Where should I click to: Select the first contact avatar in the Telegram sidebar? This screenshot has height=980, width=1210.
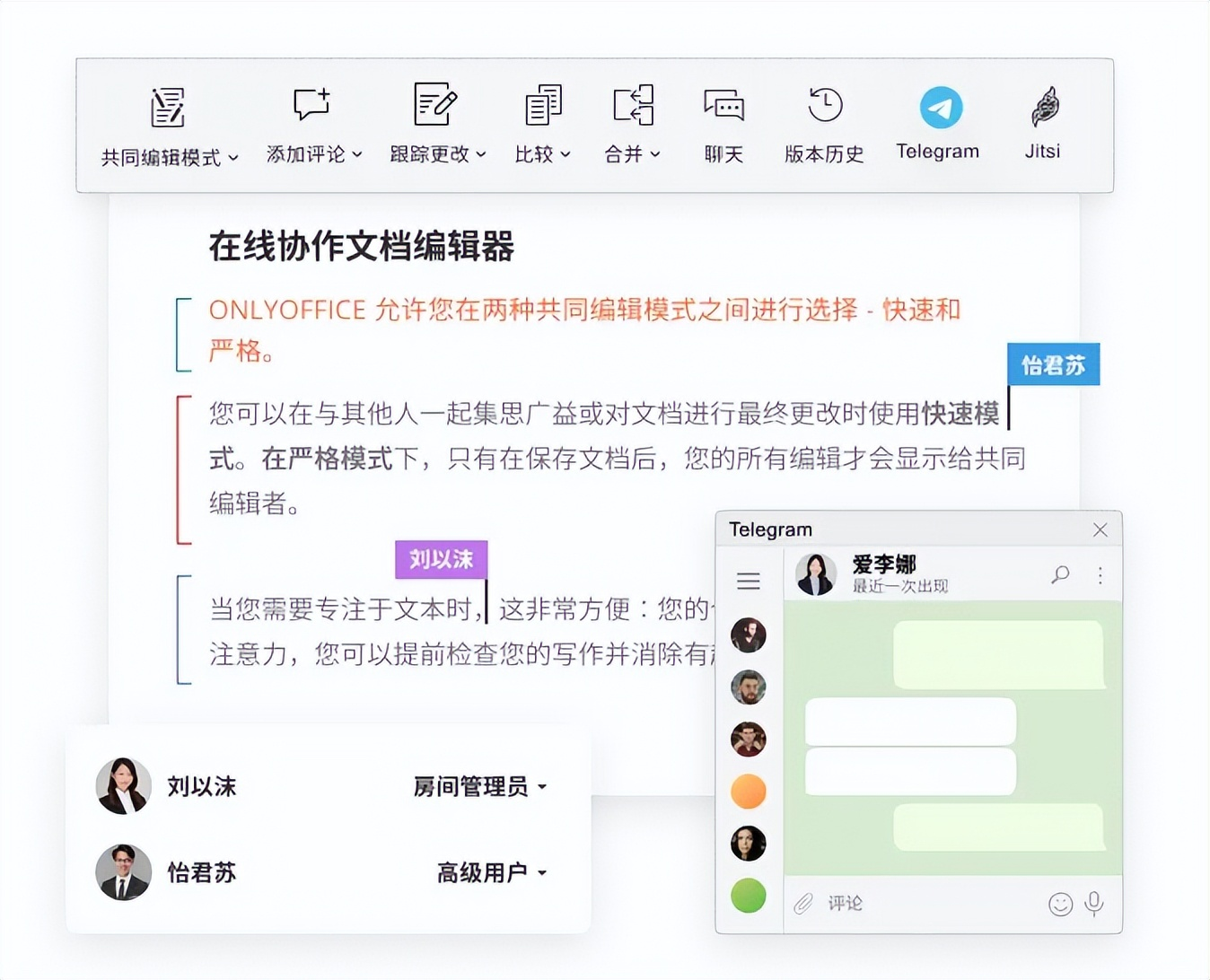point(749,634)
